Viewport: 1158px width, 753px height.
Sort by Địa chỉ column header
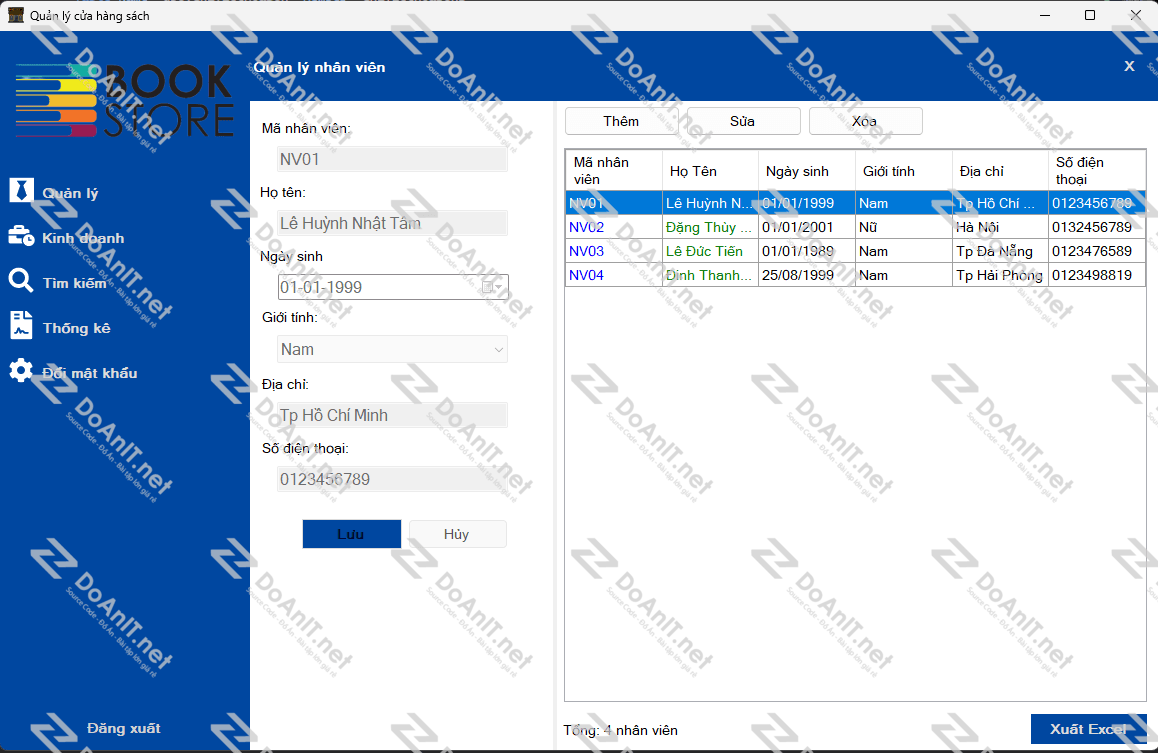(x=1000, y=171)
